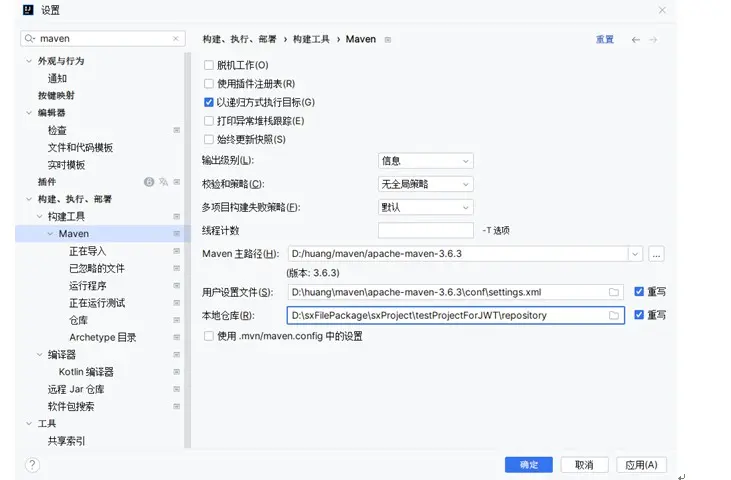The image size is (731, 480).
Task: Click the project icon on 检查 row
Action: 177,130
